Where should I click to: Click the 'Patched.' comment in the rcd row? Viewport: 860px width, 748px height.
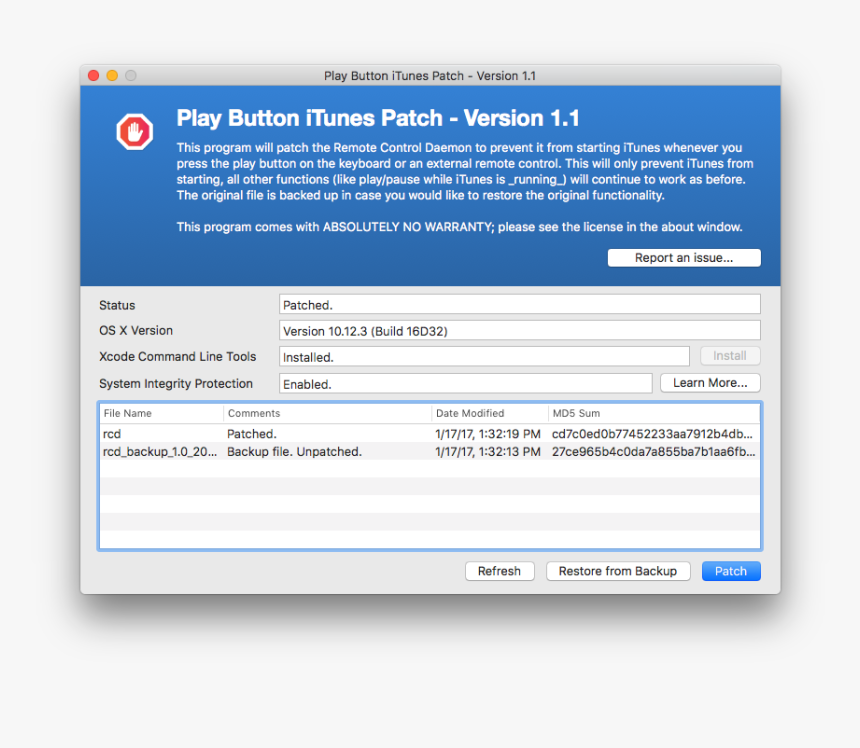click(x=252, y=434)
